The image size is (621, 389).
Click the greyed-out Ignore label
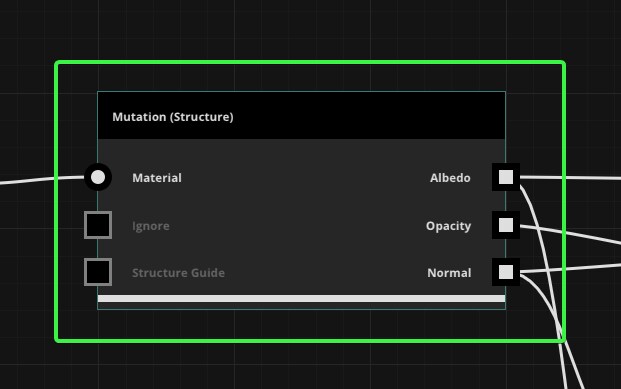tap(150, 226)
